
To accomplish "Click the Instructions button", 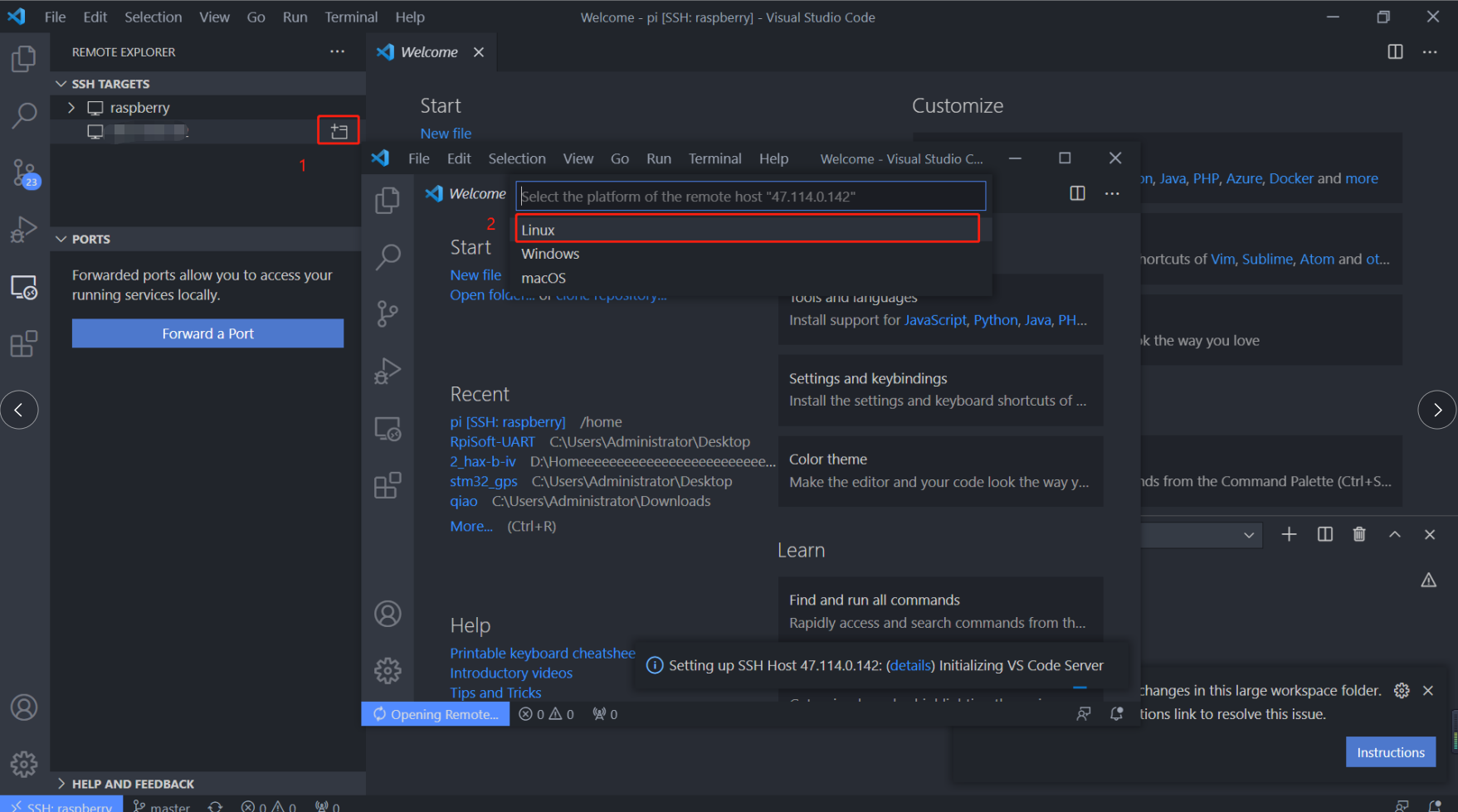I will click(x=1391, y=752).
